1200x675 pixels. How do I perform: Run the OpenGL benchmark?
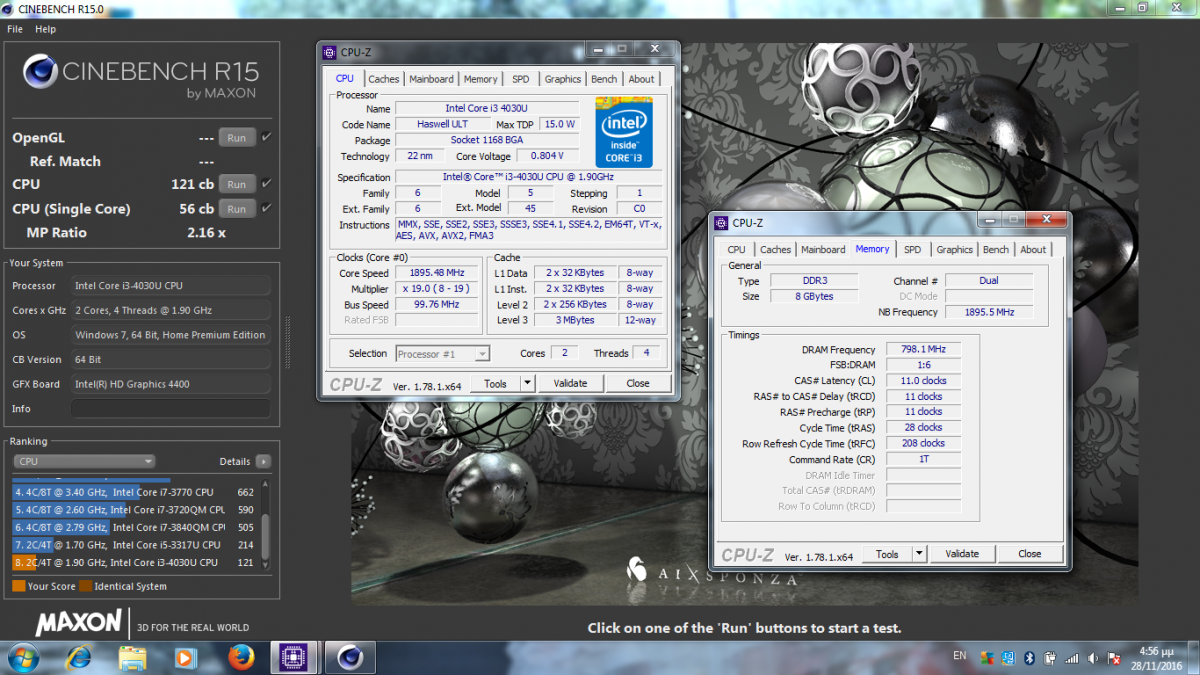(x=236, y=138)
